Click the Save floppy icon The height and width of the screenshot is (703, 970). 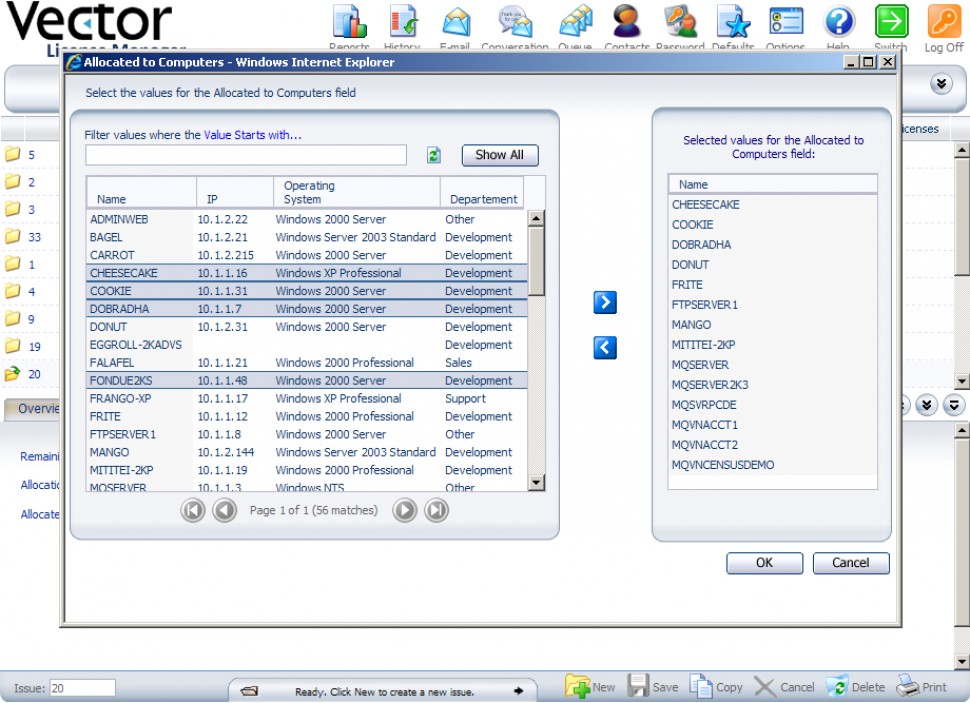click(638, 686)
